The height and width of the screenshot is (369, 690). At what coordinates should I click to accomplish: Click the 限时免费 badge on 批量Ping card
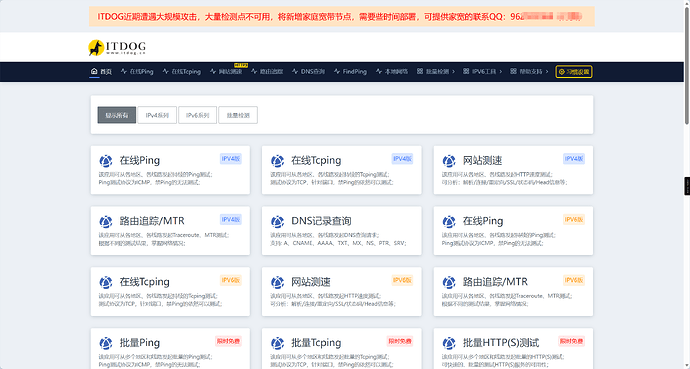point(228,341)
